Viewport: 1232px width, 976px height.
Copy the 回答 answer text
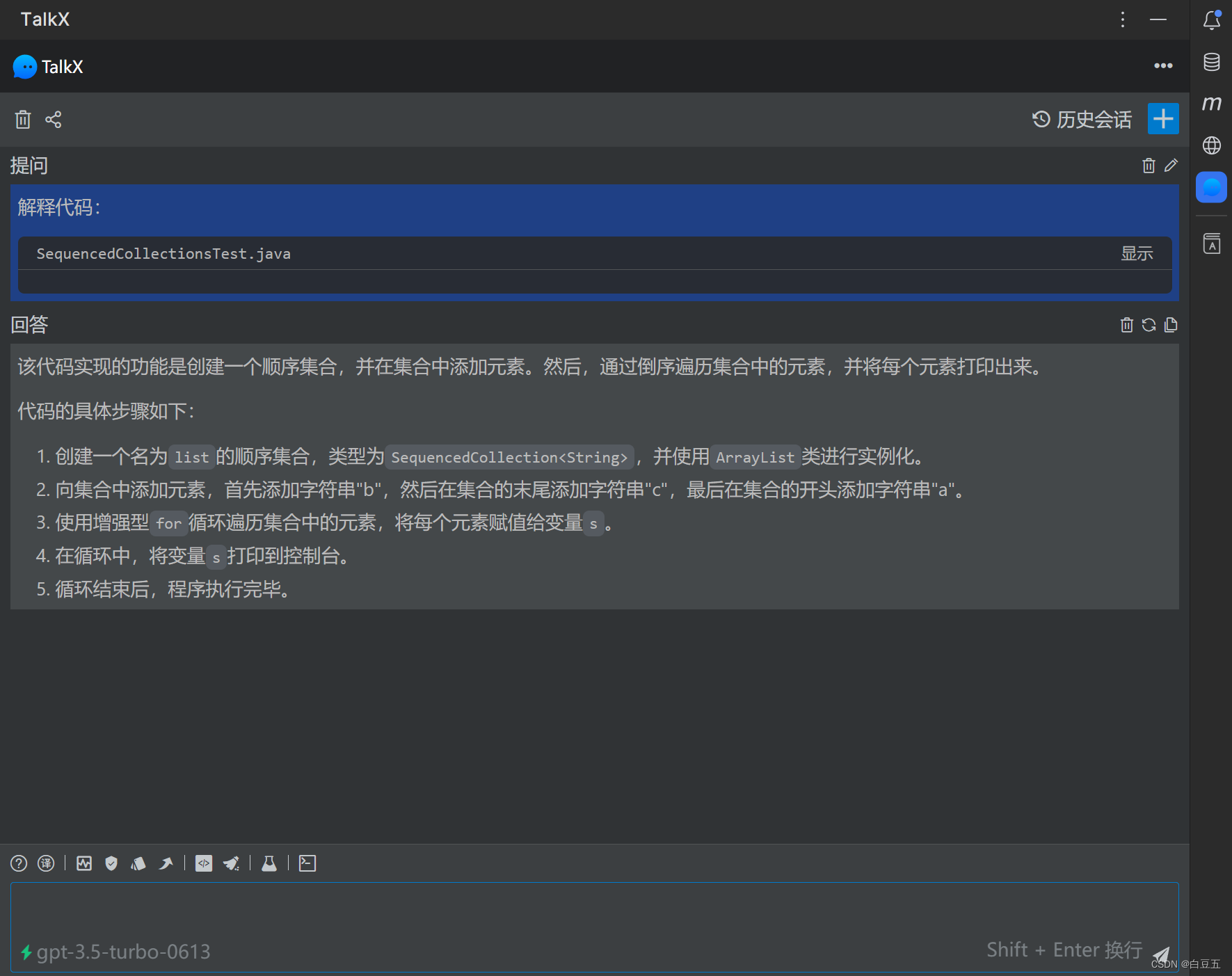1171,325
